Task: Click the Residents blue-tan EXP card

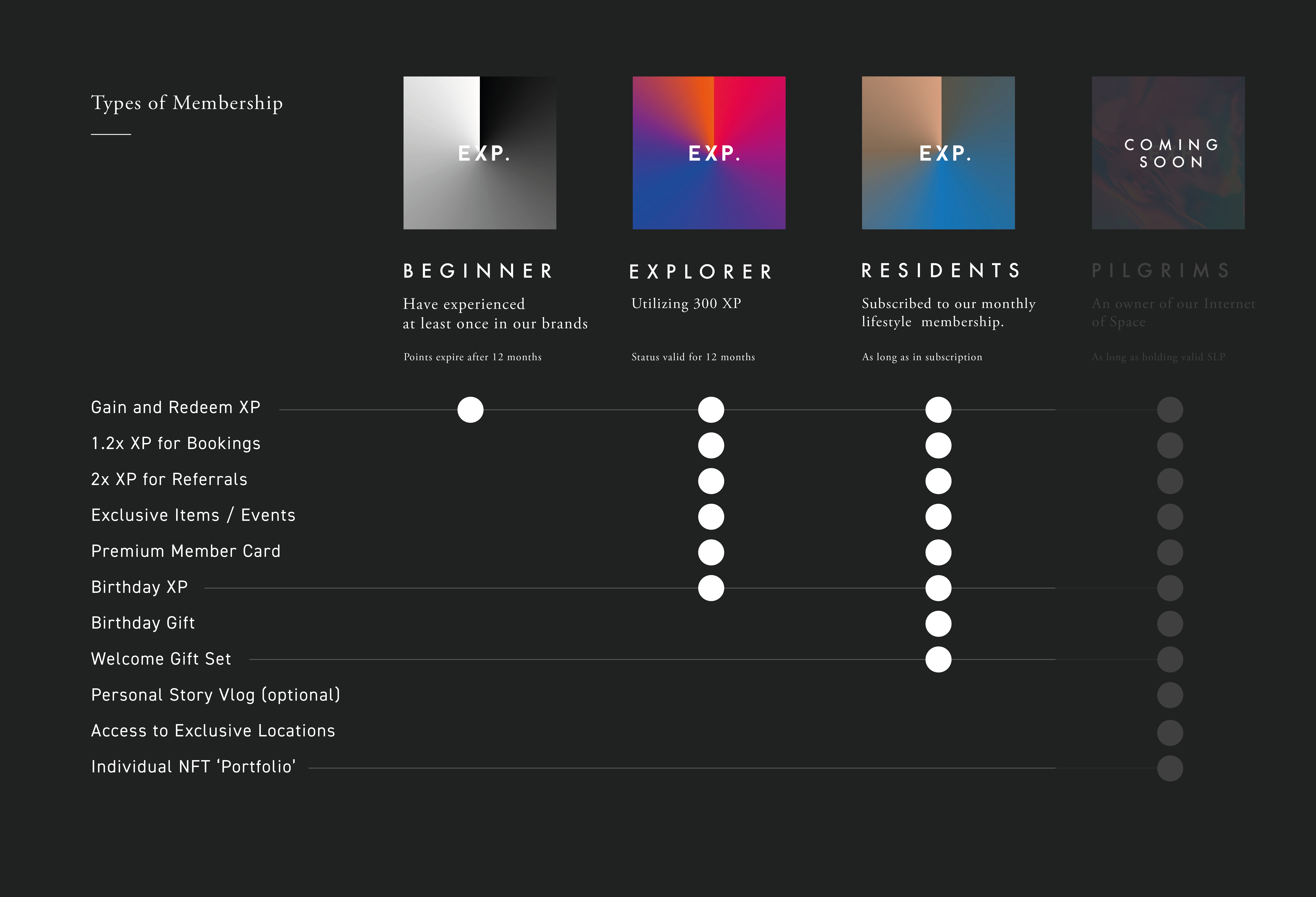Action: tap(938, 153)
